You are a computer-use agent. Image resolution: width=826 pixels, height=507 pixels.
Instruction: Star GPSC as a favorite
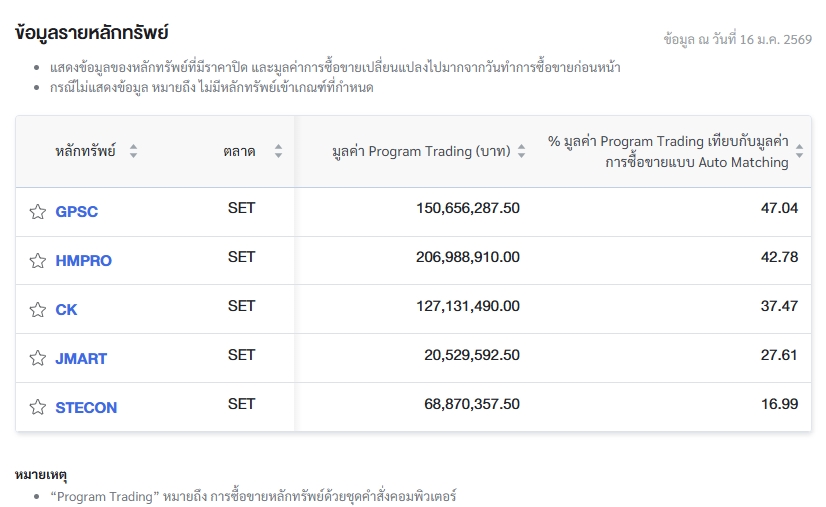pyautogui.click(x=38, y=212)
